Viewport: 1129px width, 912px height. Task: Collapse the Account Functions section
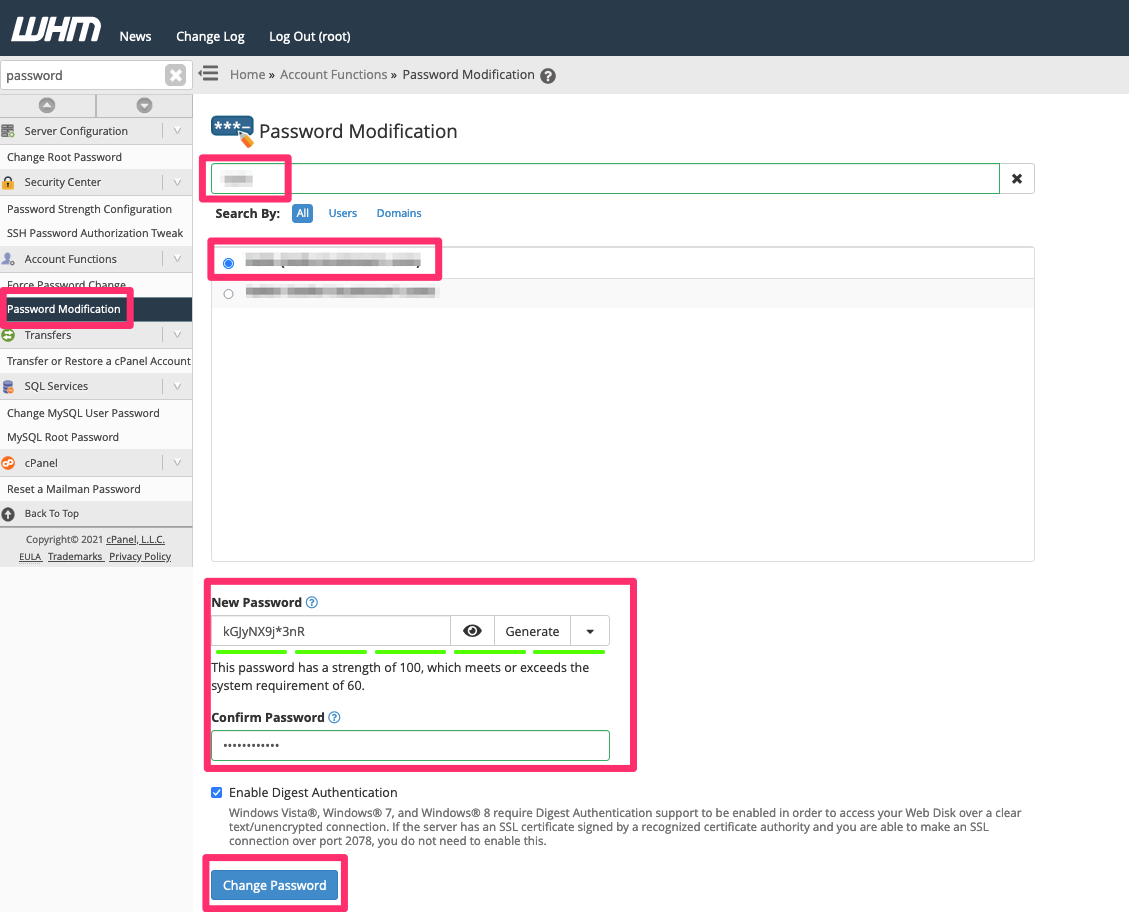tap(177, 258)
